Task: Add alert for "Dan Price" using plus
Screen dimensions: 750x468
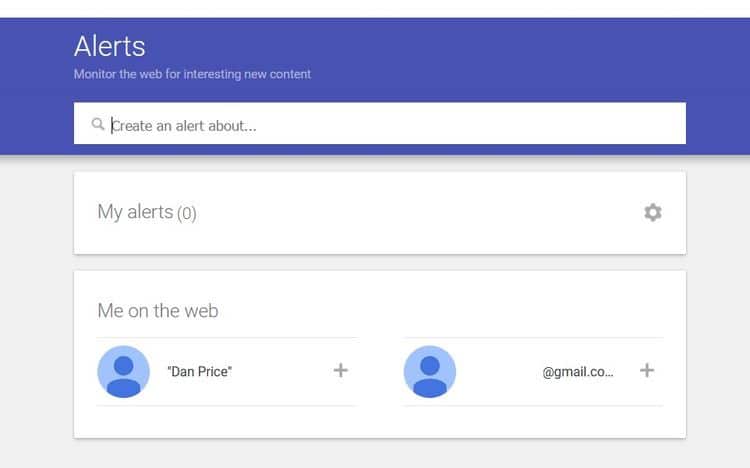Action: pos(341,370)
